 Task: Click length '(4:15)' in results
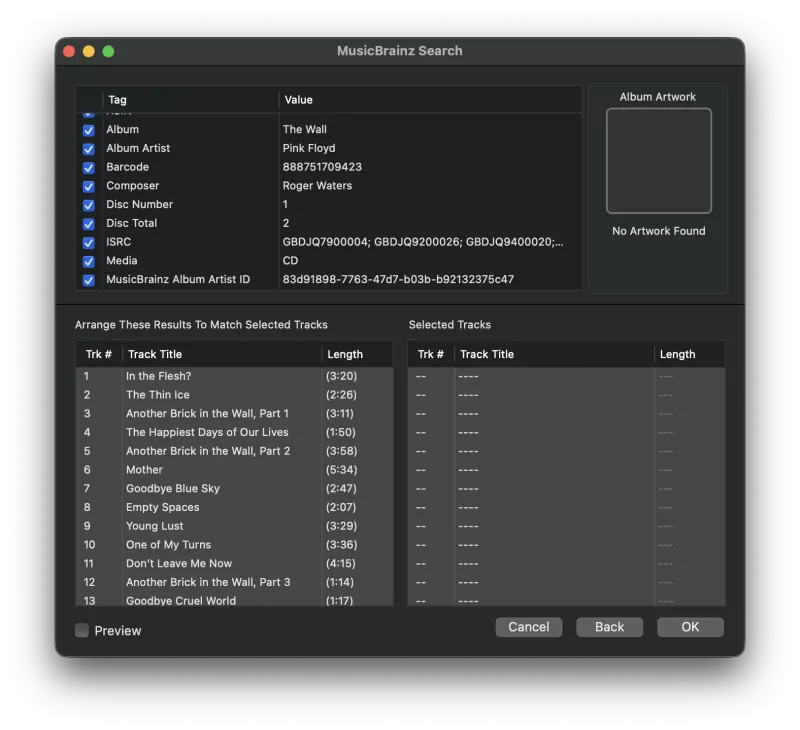341,564
